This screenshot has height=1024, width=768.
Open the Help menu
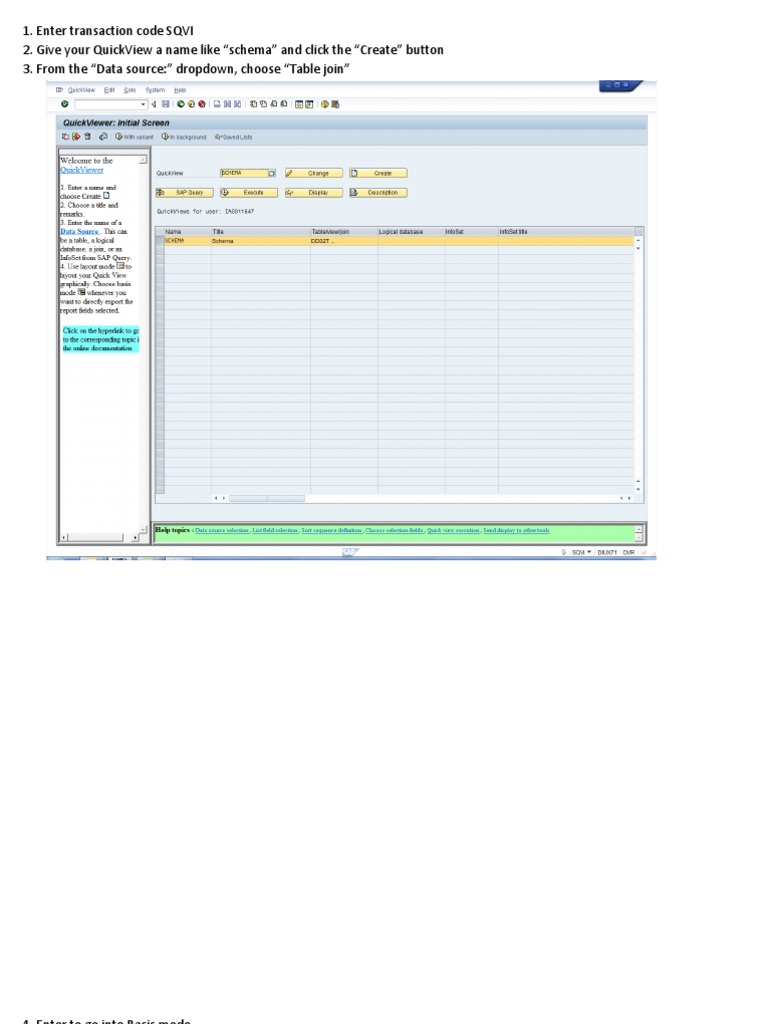click(180, 89)
